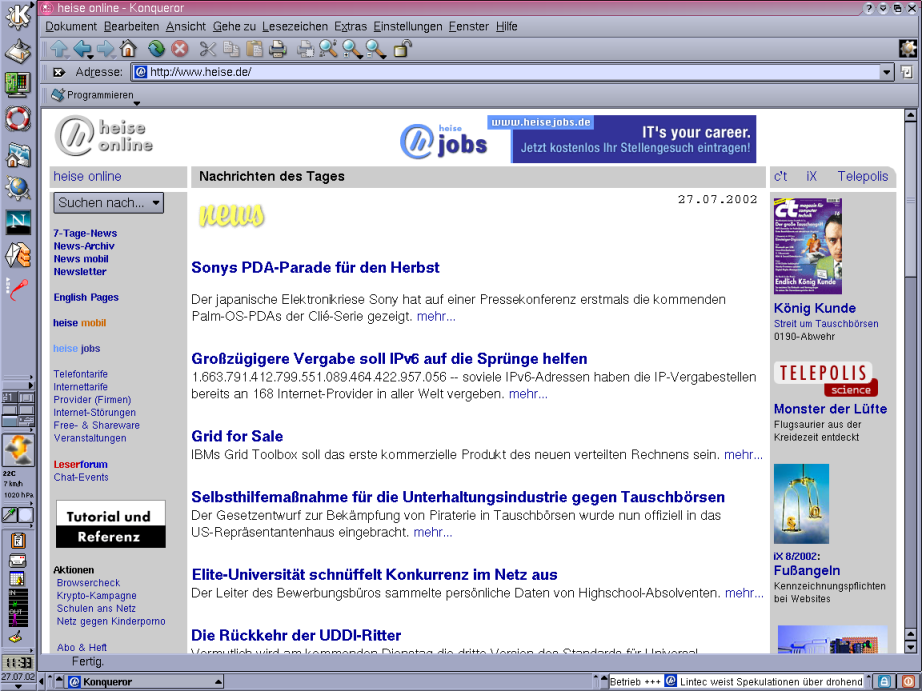922x691 pixels.
Task: Open the English Pages link
Action: coord(86,297)
